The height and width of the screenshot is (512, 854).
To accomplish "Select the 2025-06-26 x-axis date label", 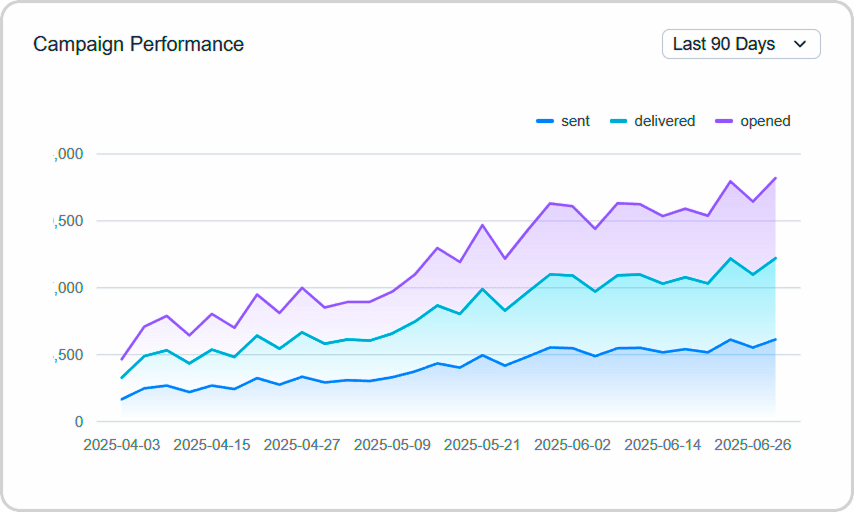I will click(753, 445).
